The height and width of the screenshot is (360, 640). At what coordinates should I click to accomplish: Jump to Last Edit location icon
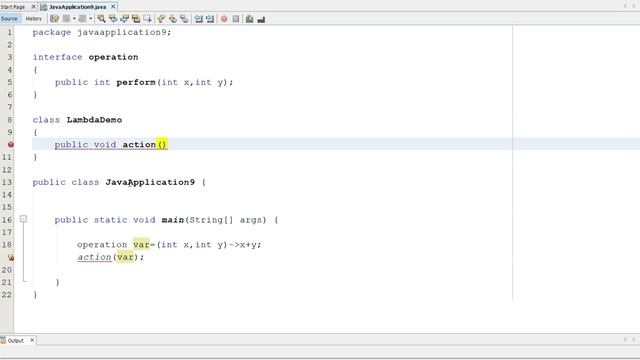click(x=54, y=19)
